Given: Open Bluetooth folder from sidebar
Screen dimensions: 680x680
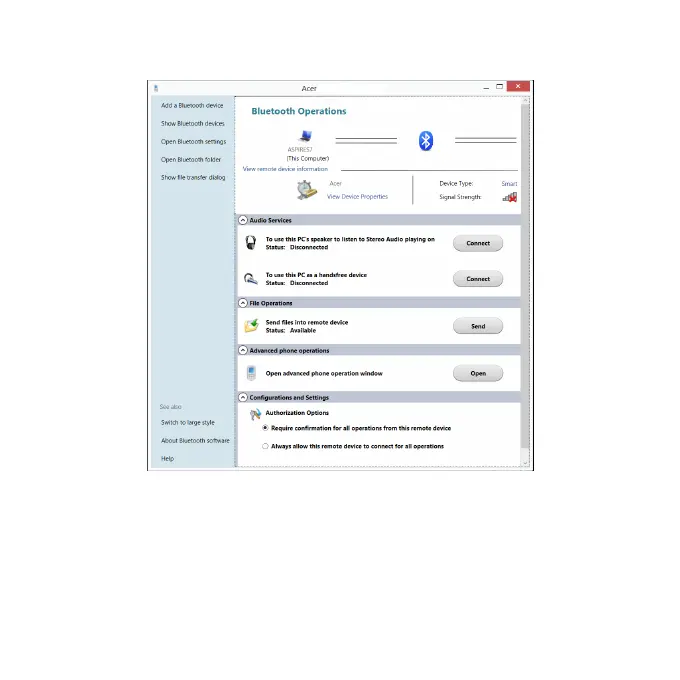Looking at the screenshot, I should coord(191,160).
